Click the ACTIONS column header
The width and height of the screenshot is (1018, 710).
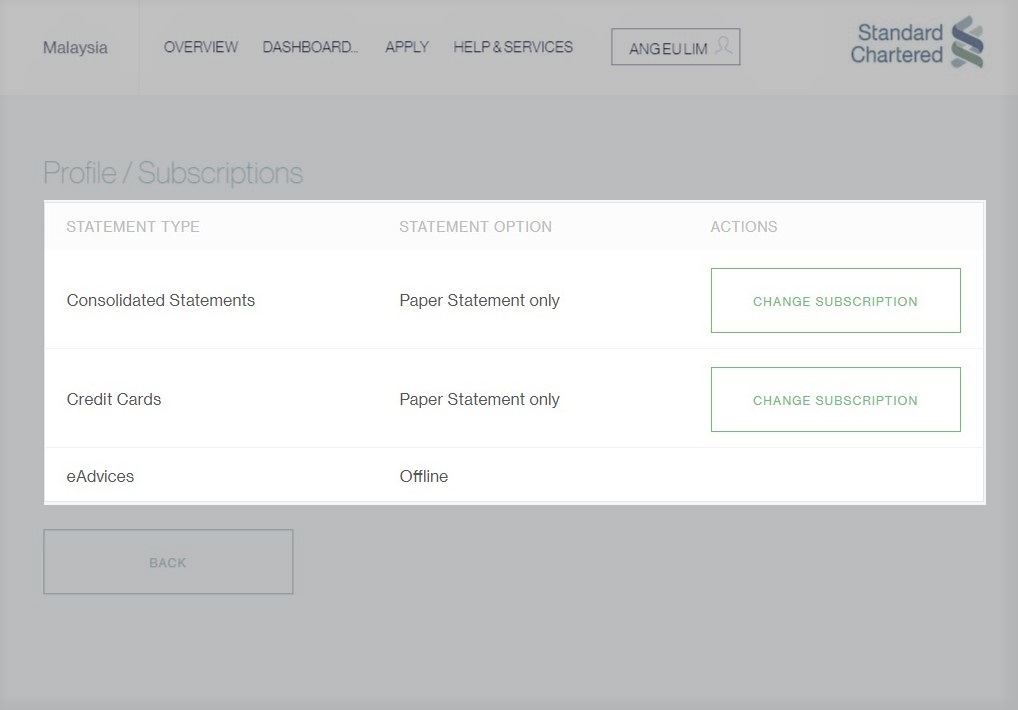pyautogui.click(x=744, y=227)
